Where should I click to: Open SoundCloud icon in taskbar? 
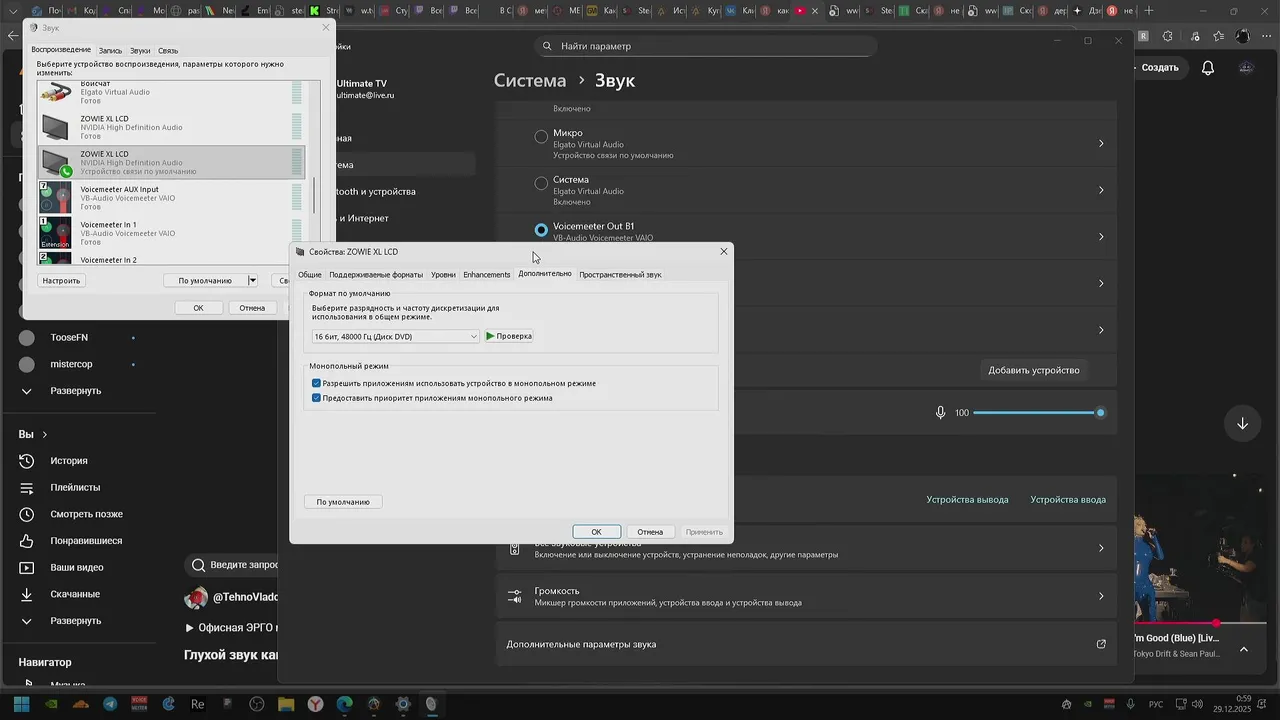point(81,704)
